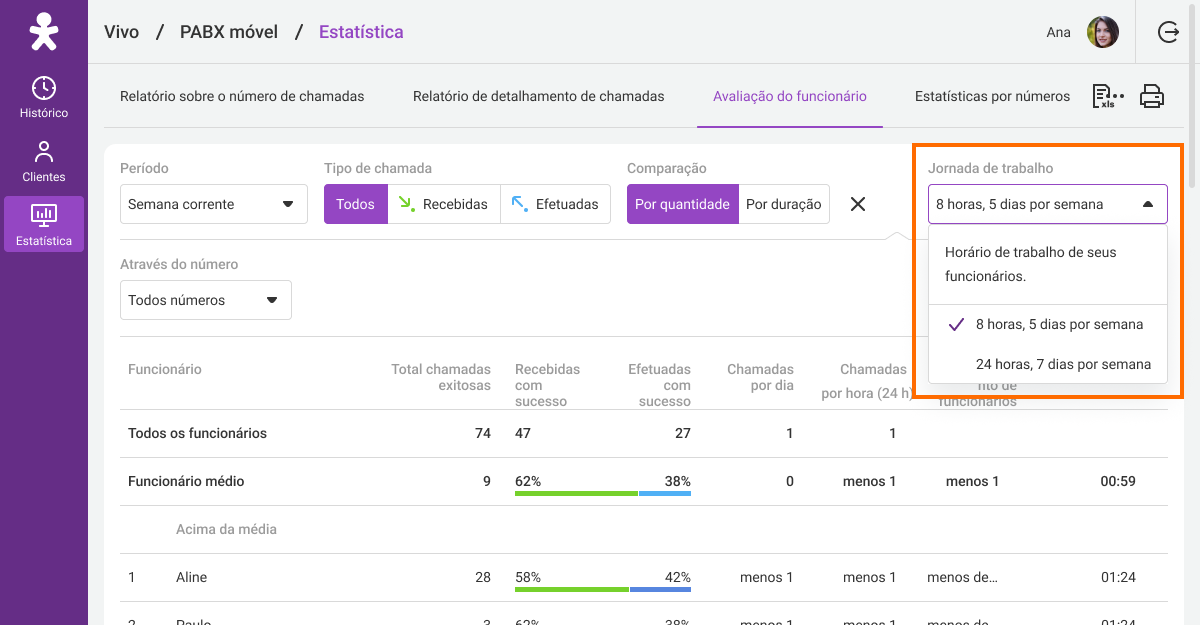Filter by Todos call types

[x=355, y=204]
